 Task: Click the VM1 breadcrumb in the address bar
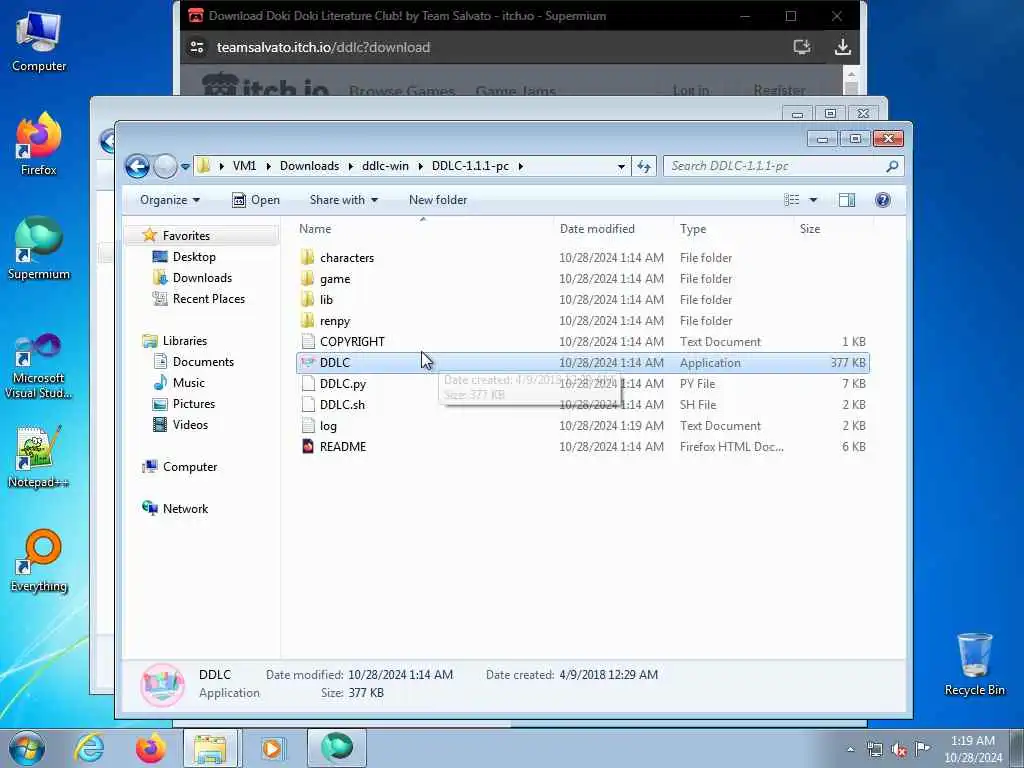244,166
